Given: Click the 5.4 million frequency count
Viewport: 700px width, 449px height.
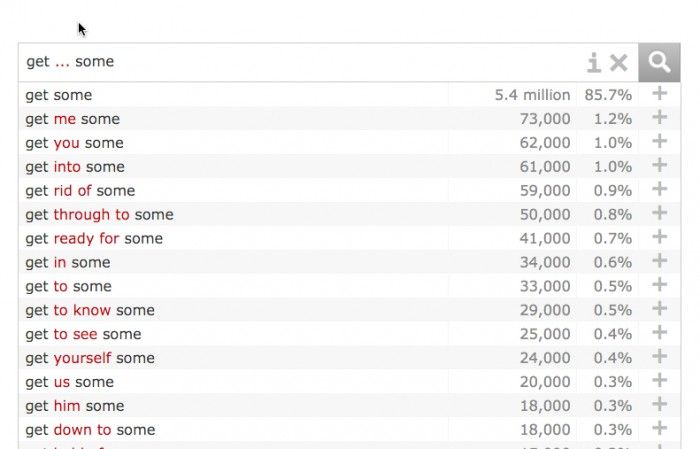Looking at the screenshot, I should pos(532,95).
